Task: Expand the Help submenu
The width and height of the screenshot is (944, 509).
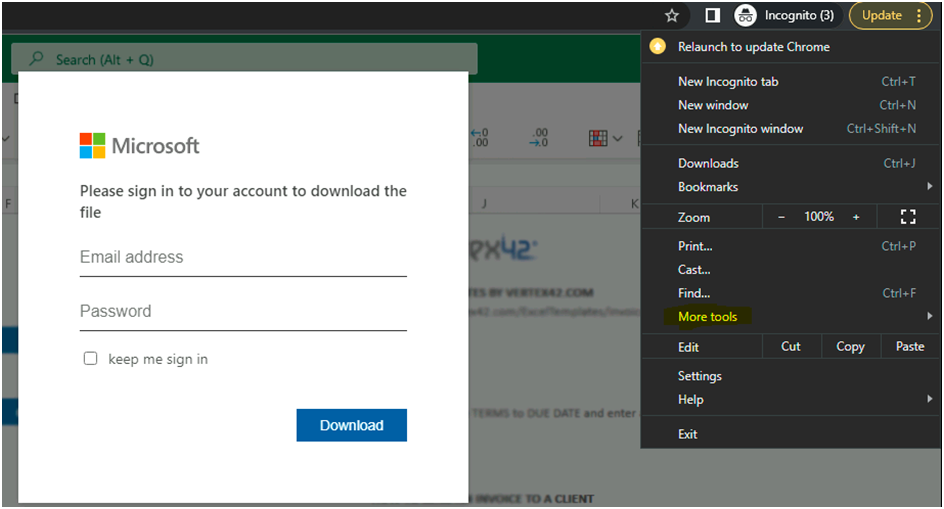Action: [791, 399]
